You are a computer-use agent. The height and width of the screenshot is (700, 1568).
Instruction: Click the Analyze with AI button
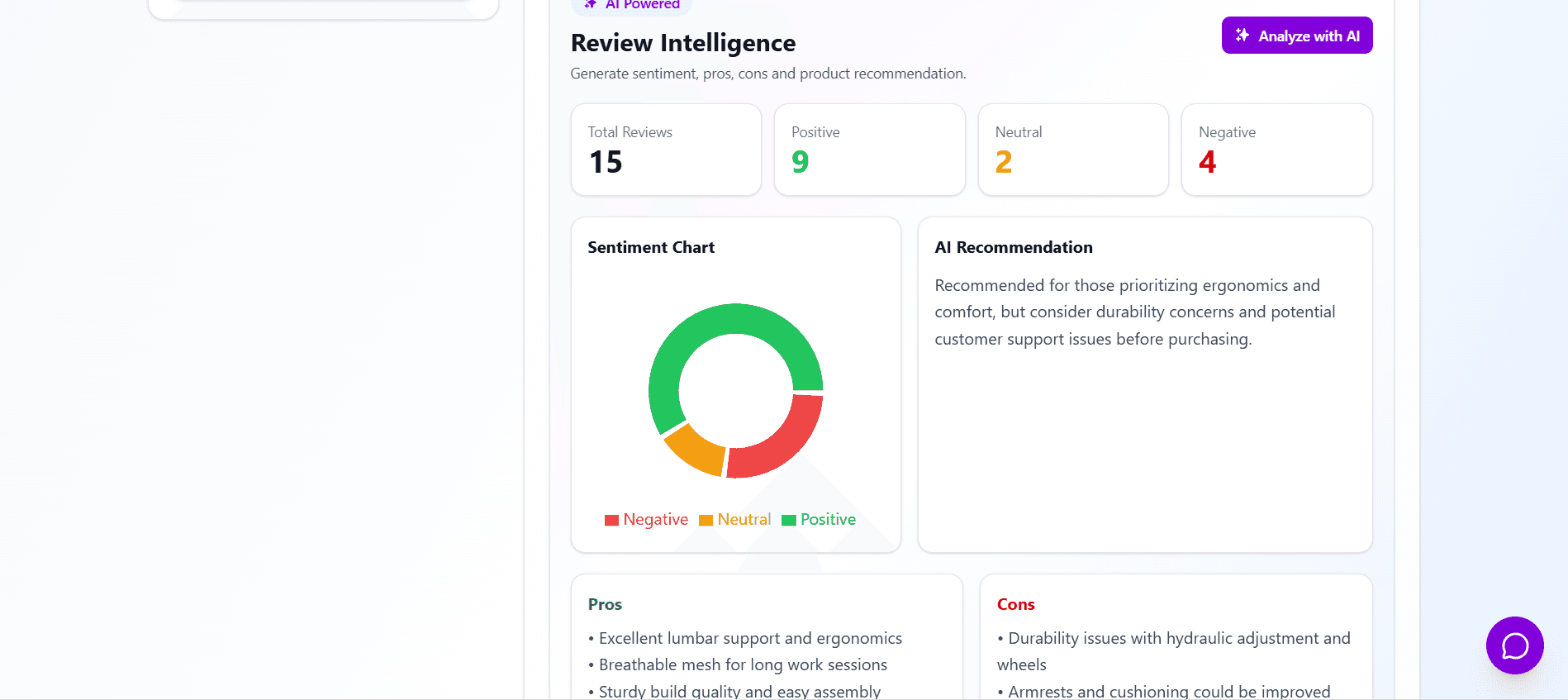[1297, 36]
